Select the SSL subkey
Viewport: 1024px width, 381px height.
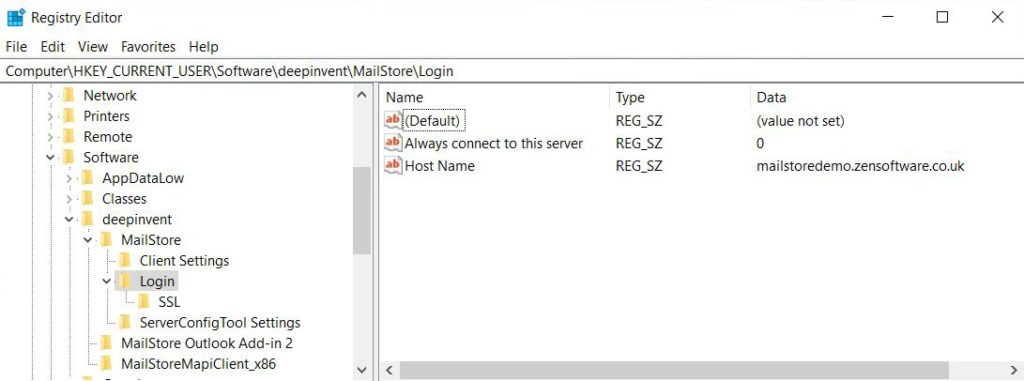pos(169,302)
